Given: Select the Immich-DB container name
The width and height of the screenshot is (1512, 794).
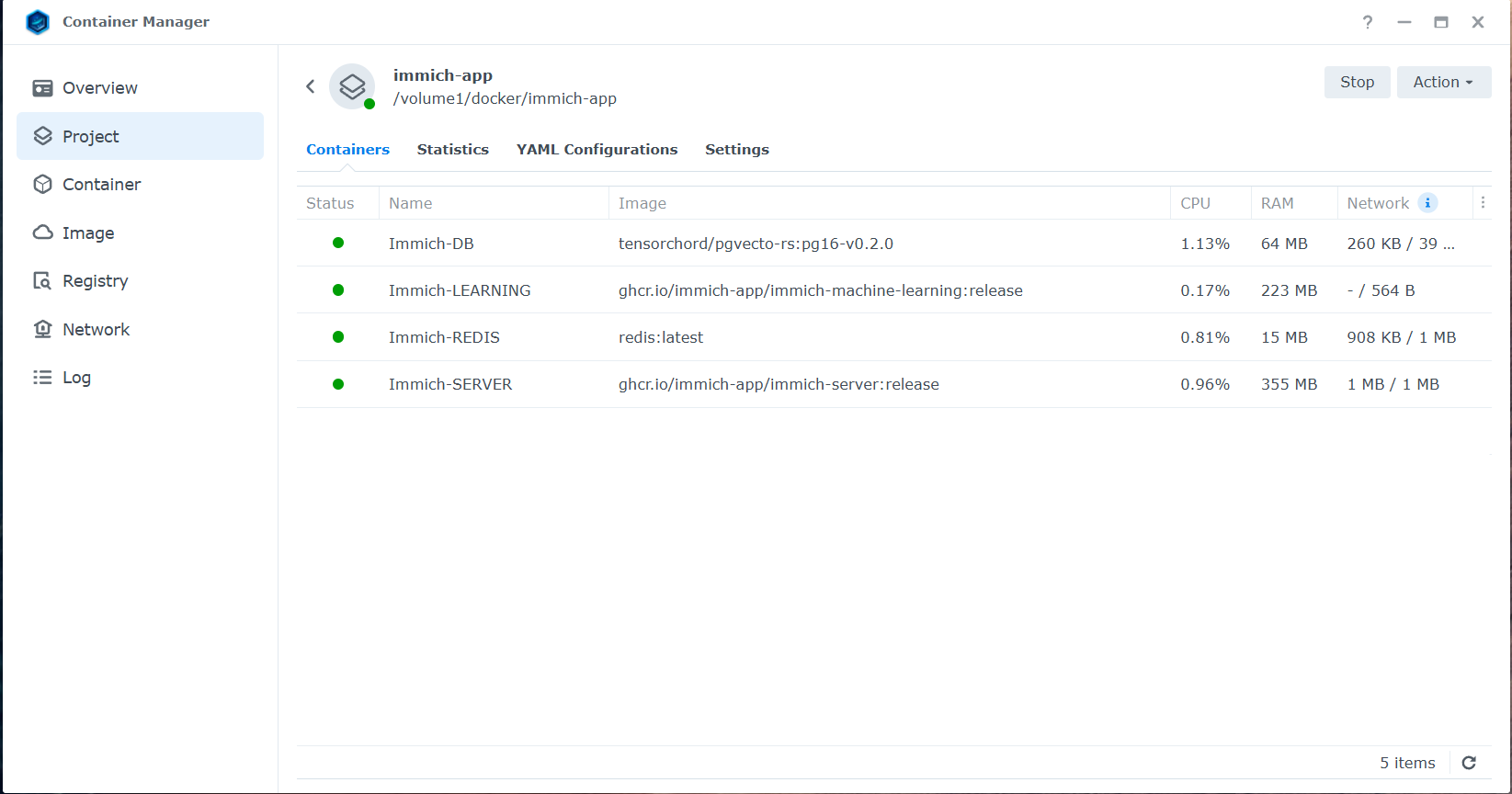Looking at the screenshot, I should 431,244.
